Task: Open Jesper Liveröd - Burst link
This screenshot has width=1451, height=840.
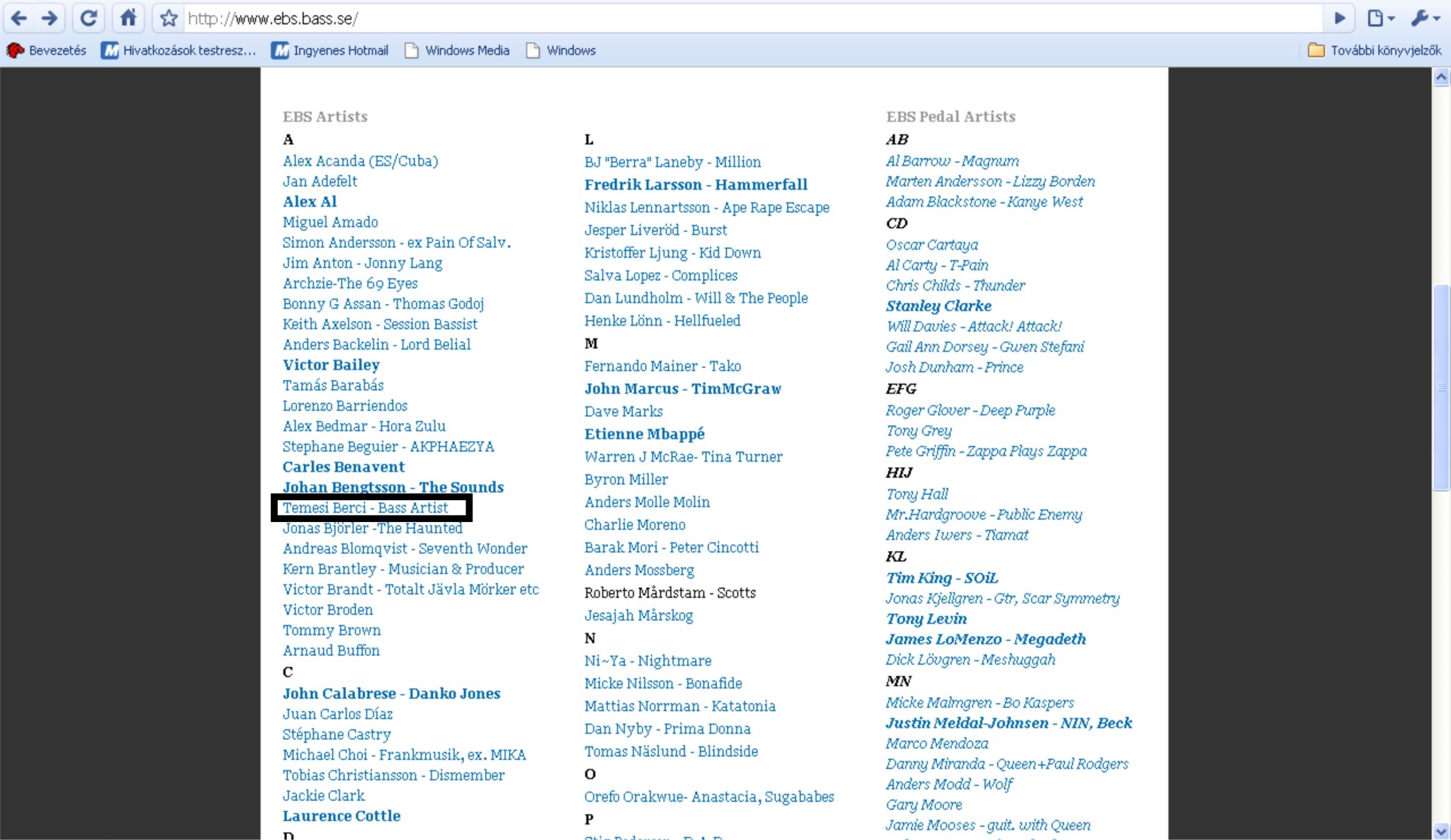Action: tap(655, 230)
